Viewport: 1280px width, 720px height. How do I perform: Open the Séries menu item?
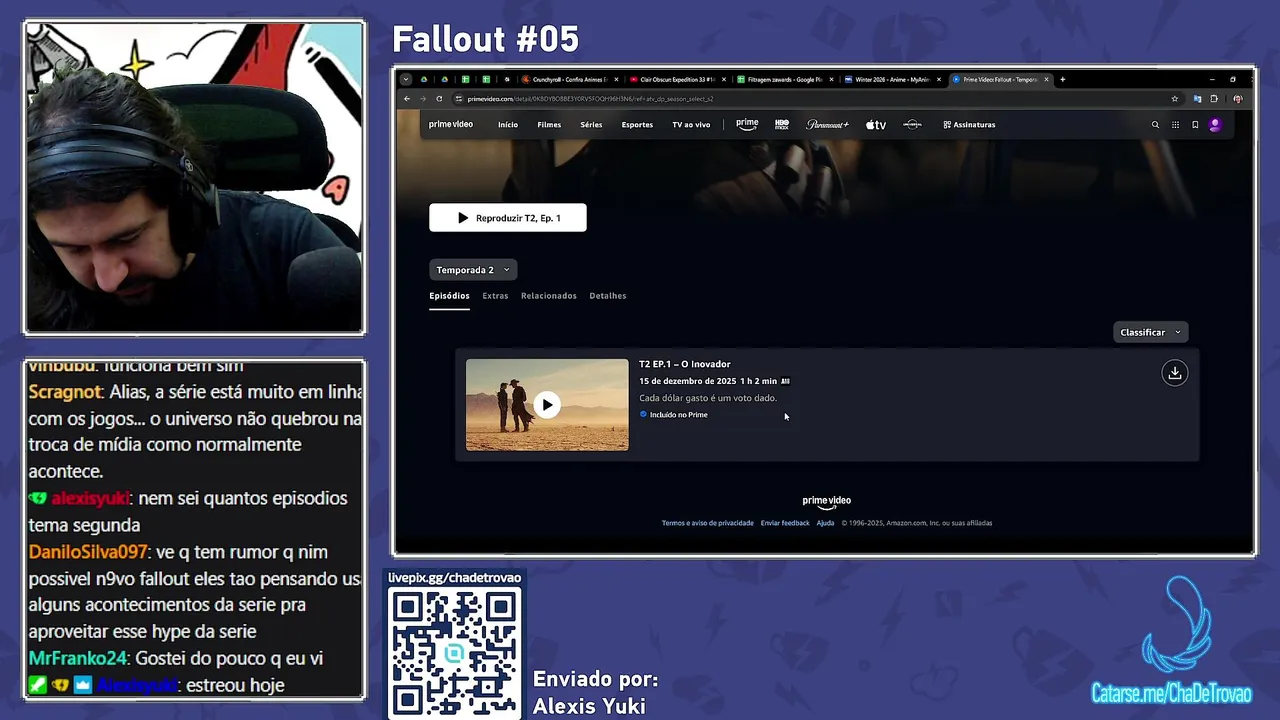[591, 125]
